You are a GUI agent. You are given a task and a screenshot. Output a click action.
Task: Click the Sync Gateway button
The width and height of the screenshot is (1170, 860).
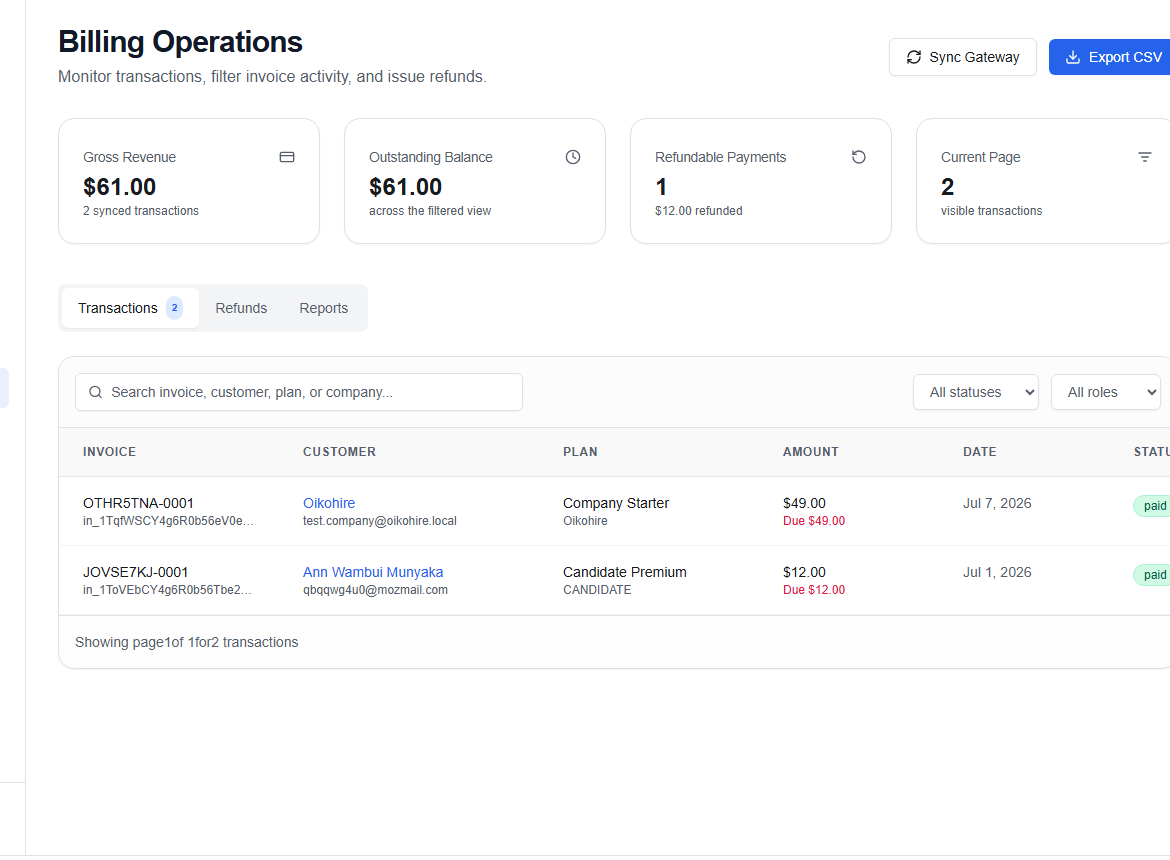(x=963, y=57)
